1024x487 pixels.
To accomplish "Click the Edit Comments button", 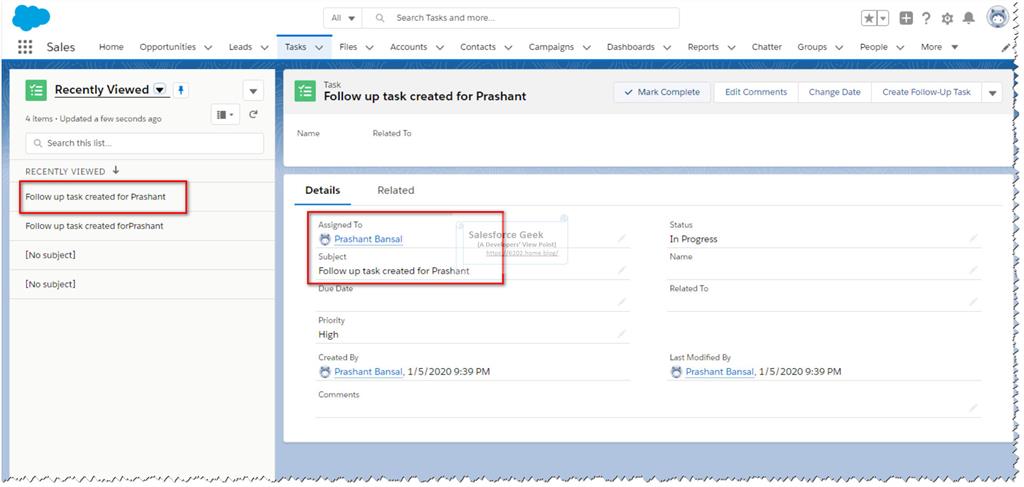I will tap(756, 93).
